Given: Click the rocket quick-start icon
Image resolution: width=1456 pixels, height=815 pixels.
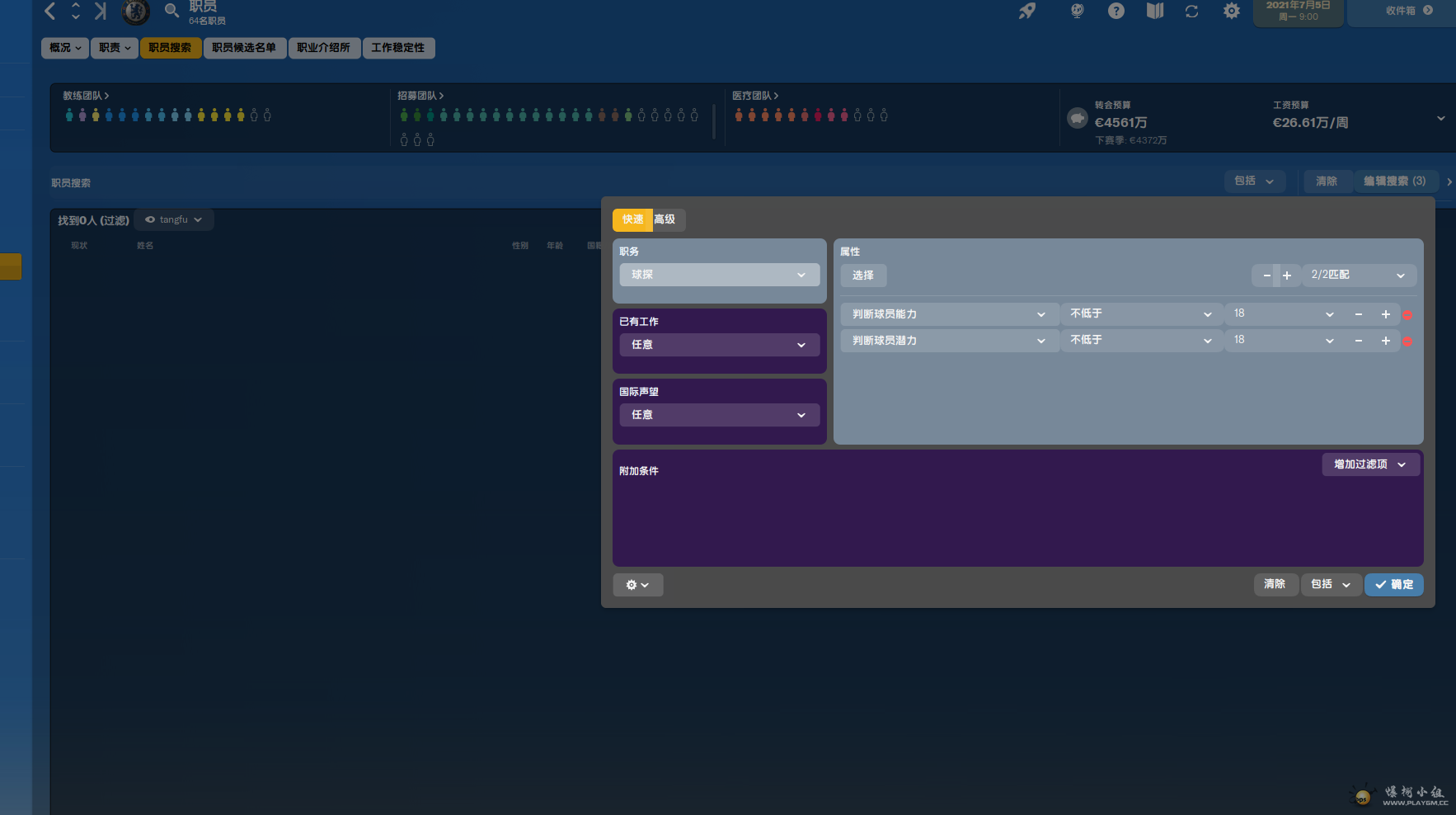Looking at the screenshot, I should click(1026, 12).
